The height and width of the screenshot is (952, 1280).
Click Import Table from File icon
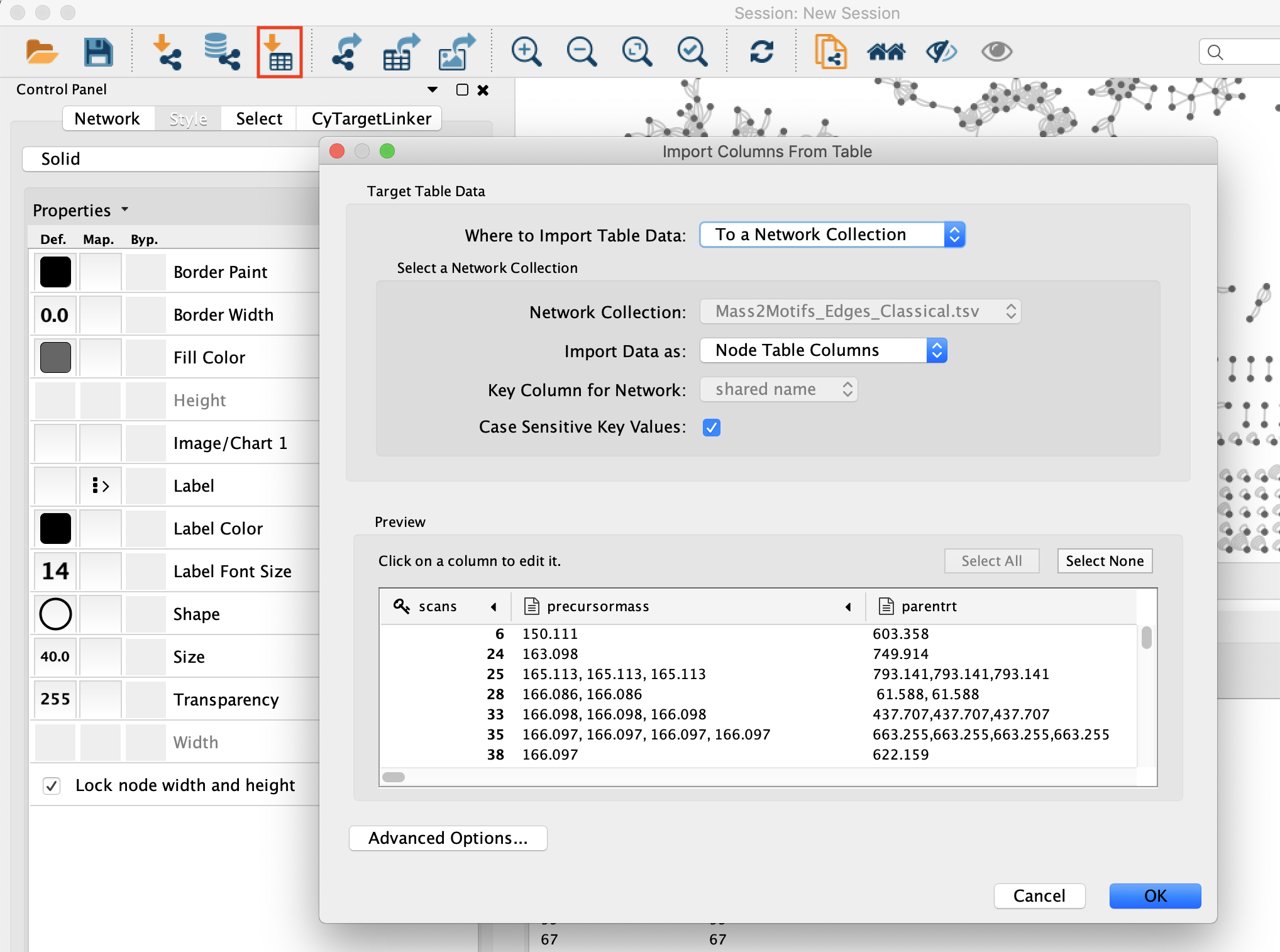(x=279, y=52)
